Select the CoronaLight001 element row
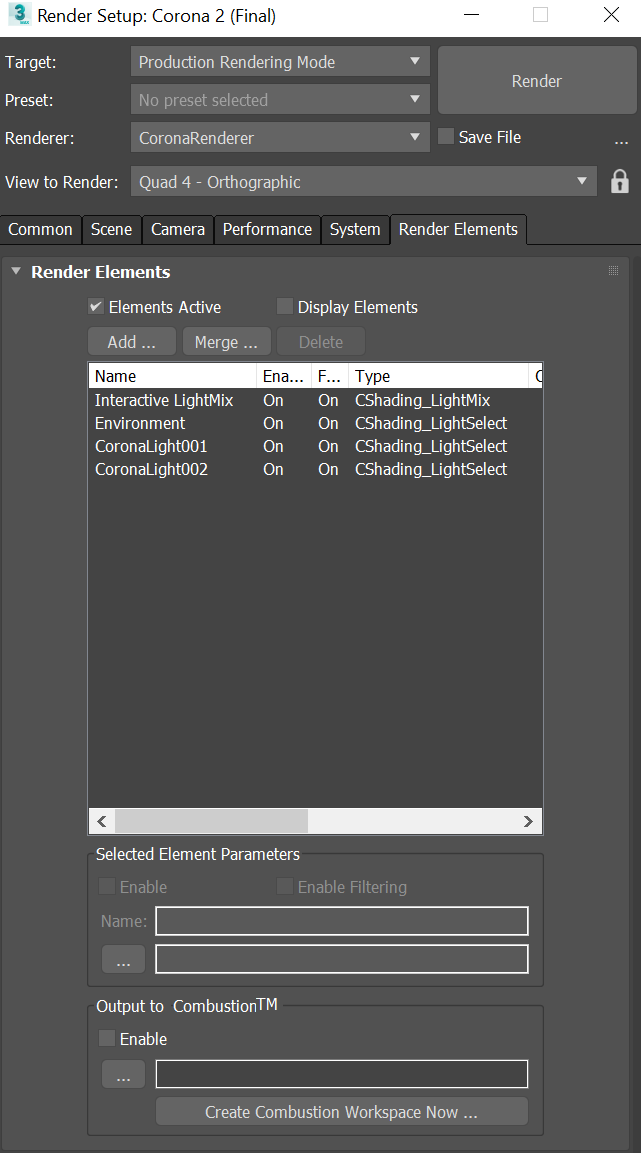The image size is (641, 1153). [x=315, y=446]
